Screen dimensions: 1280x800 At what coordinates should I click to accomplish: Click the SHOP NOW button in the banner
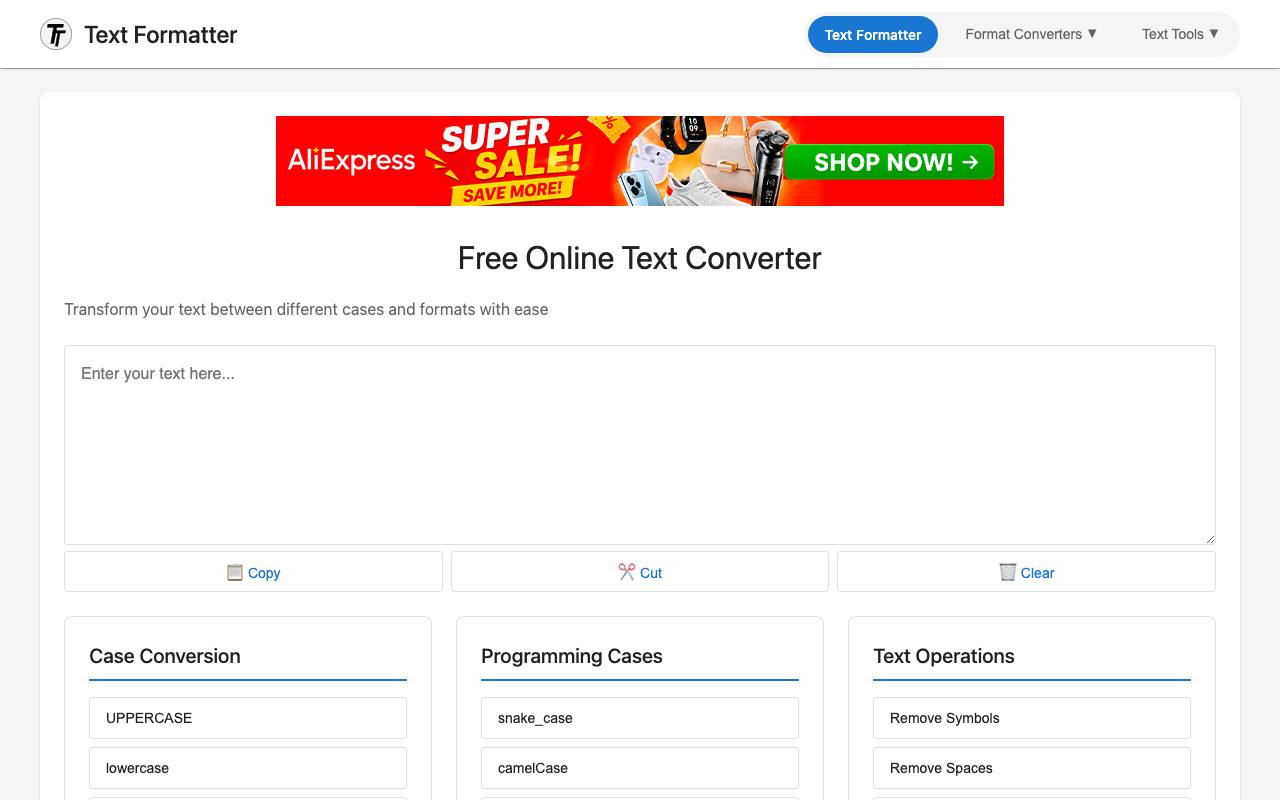[x=889, y=162]
